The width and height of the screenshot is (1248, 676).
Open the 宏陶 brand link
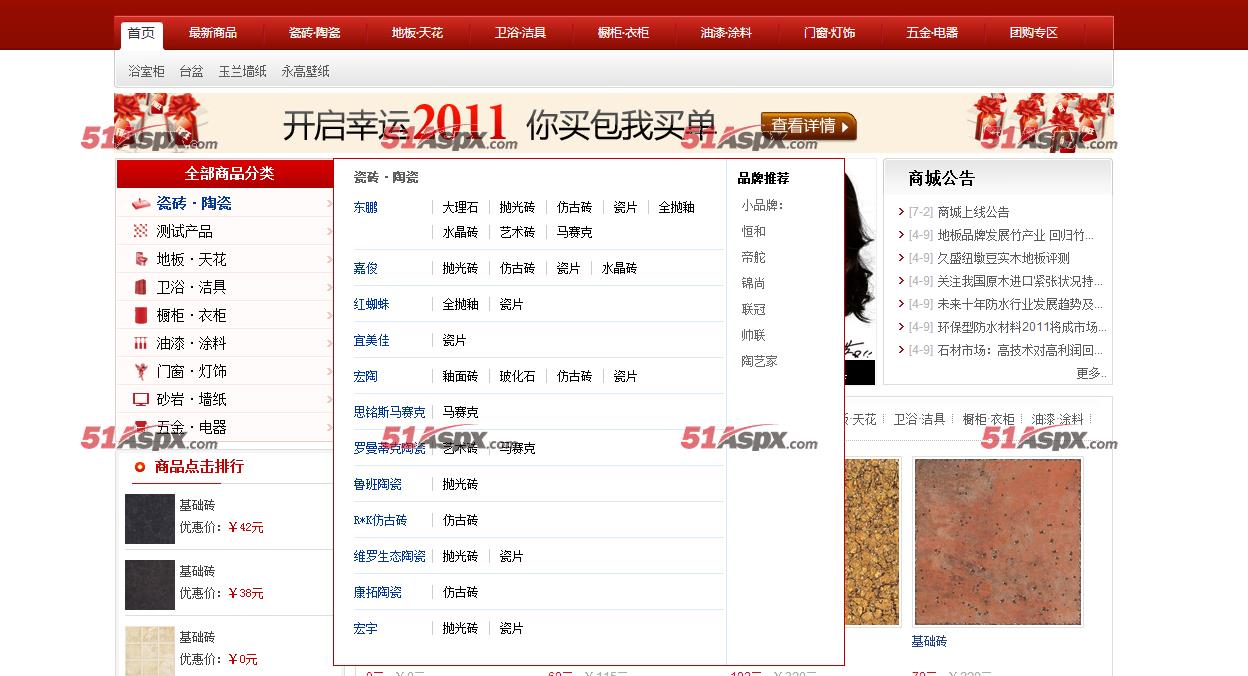[366, 376]
